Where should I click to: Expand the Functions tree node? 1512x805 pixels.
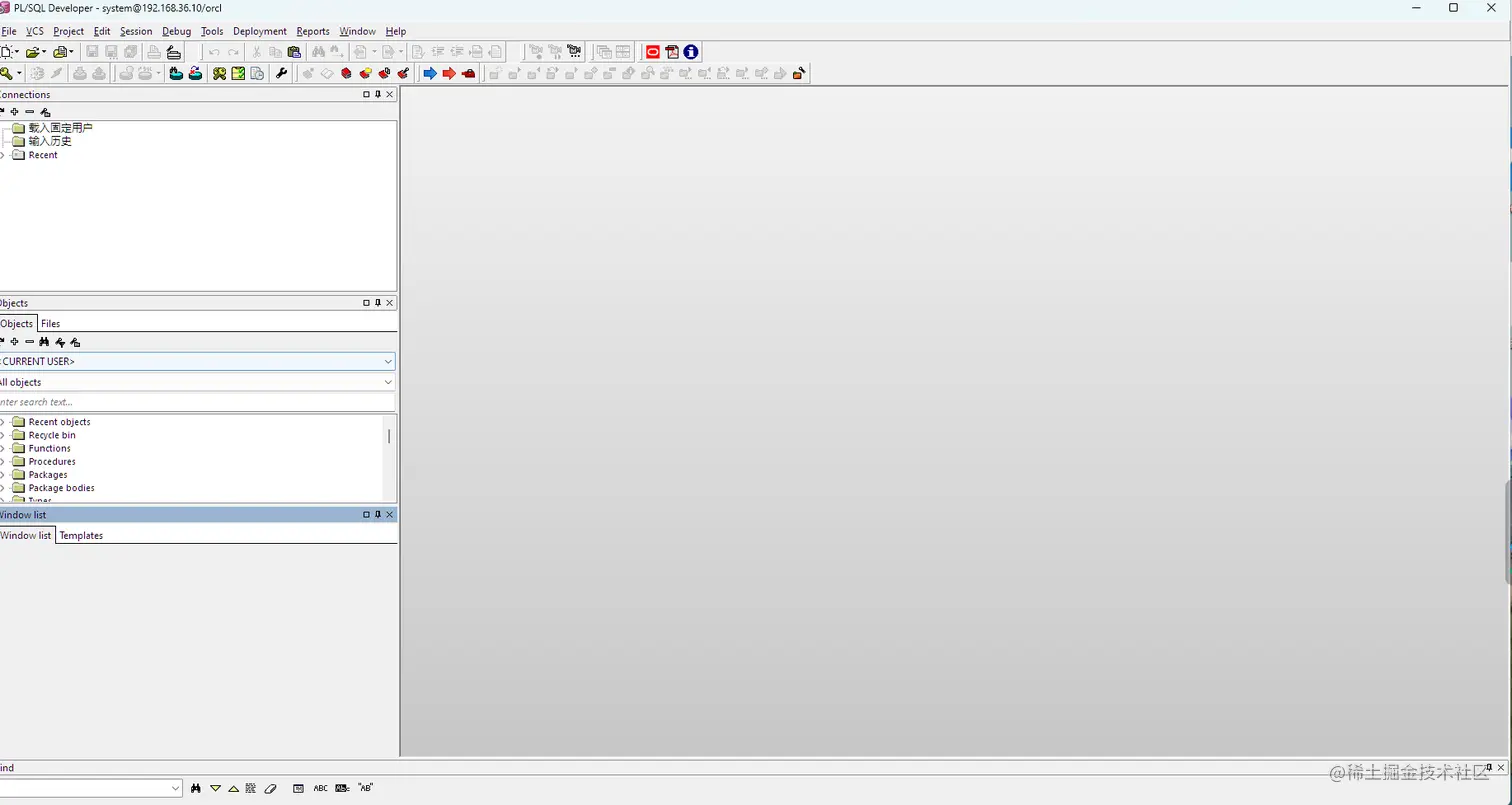(x=3, y=448)
